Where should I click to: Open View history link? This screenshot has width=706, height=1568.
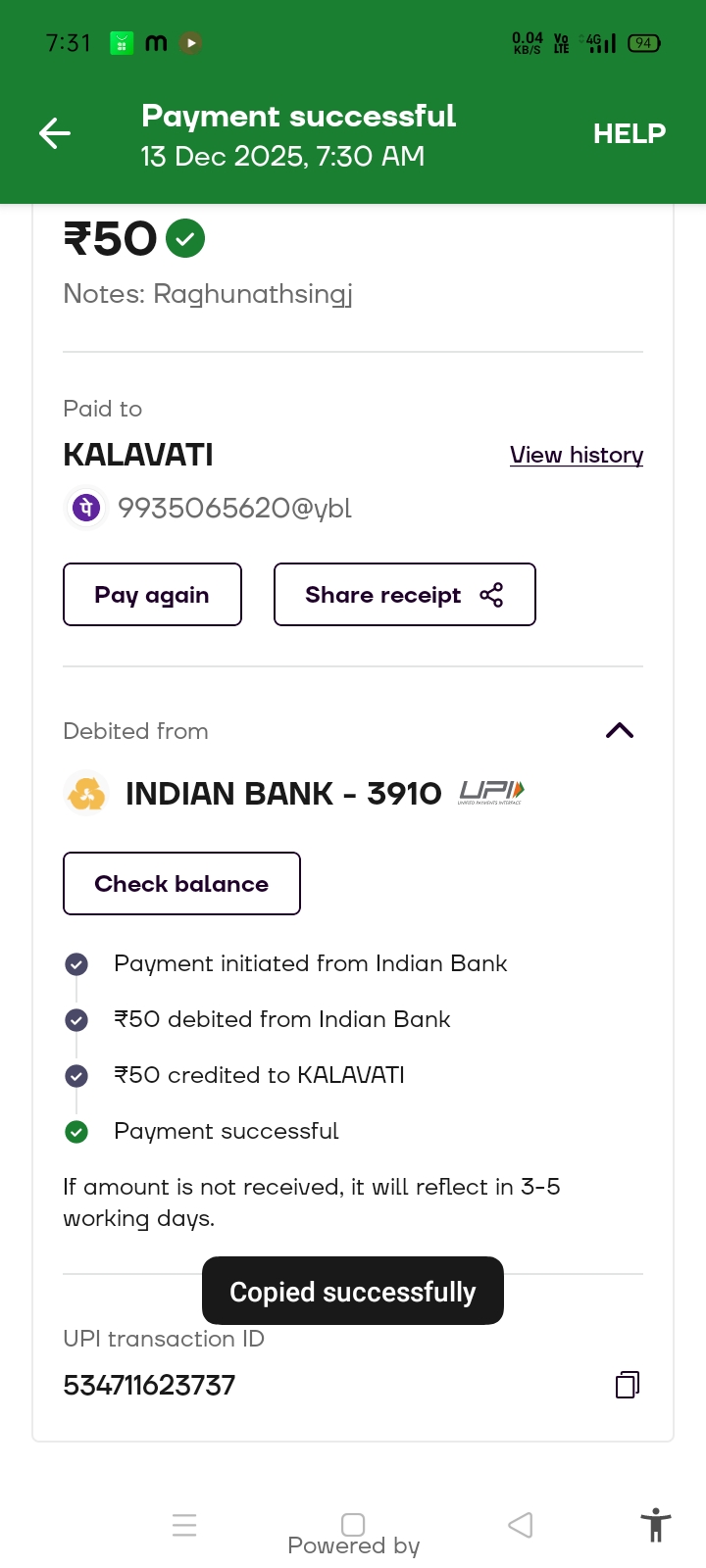pyautogui.click(x=577, y=455)
